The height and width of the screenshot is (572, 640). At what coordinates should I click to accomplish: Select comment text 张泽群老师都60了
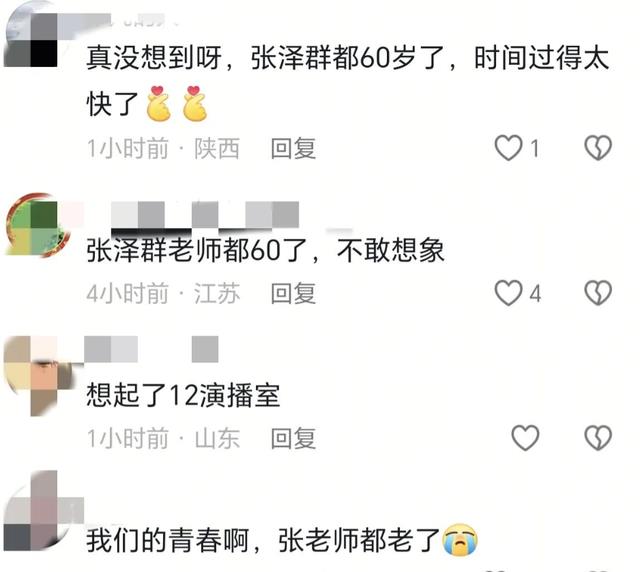tap(196, 250)
